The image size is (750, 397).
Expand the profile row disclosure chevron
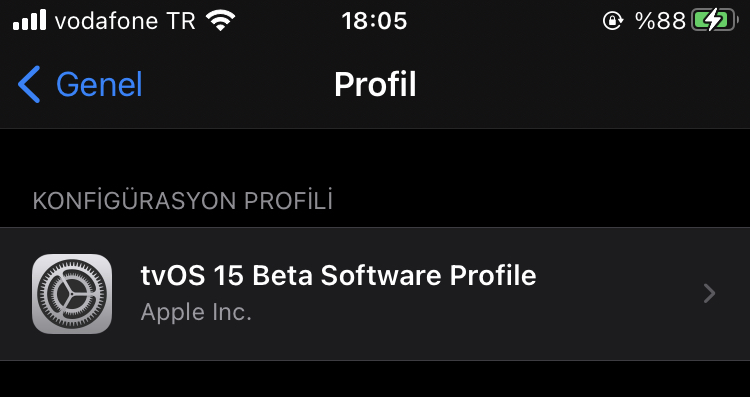click(x=709, y=293)
